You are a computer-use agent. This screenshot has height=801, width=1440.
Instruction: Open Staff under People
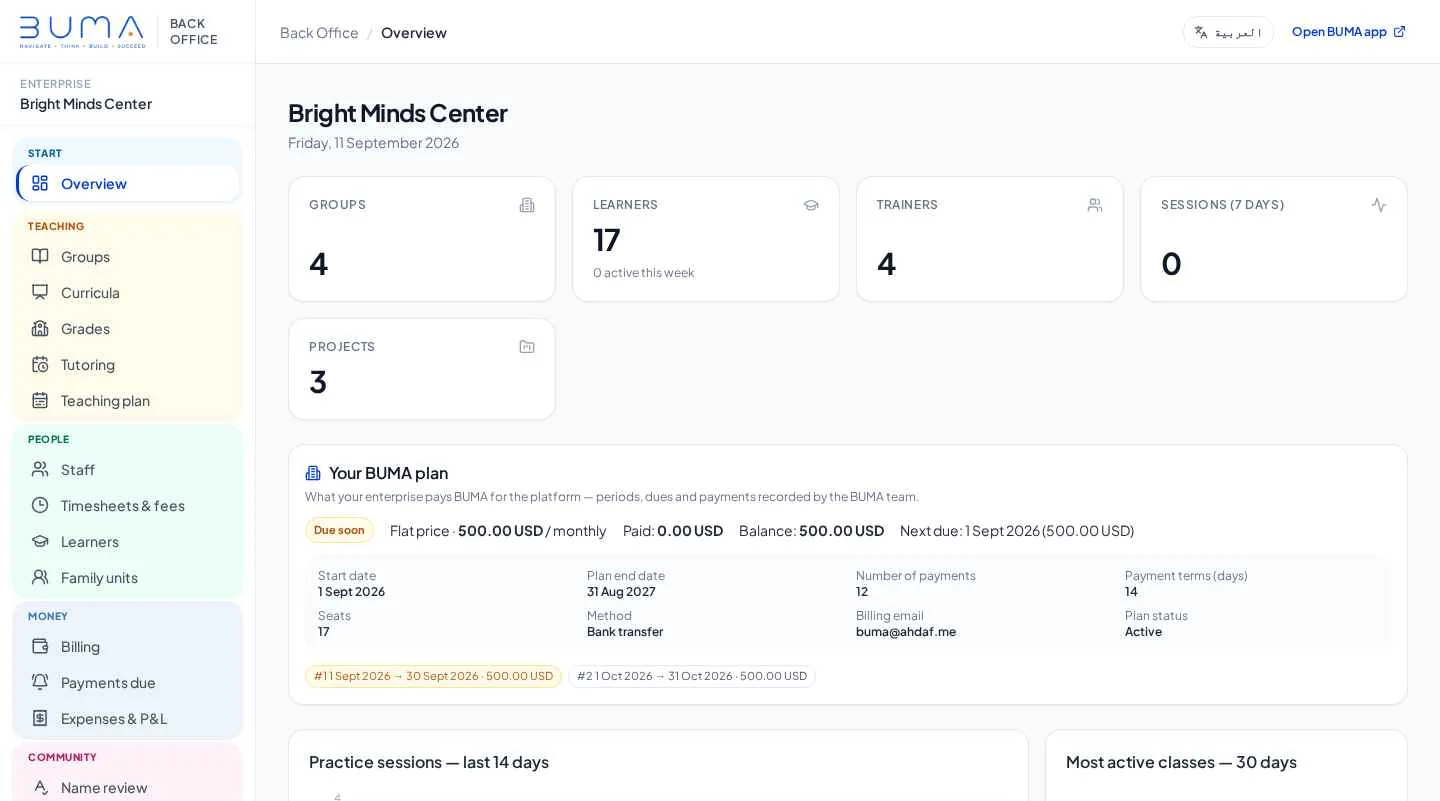pyautogui.click(x=128, y=469)
